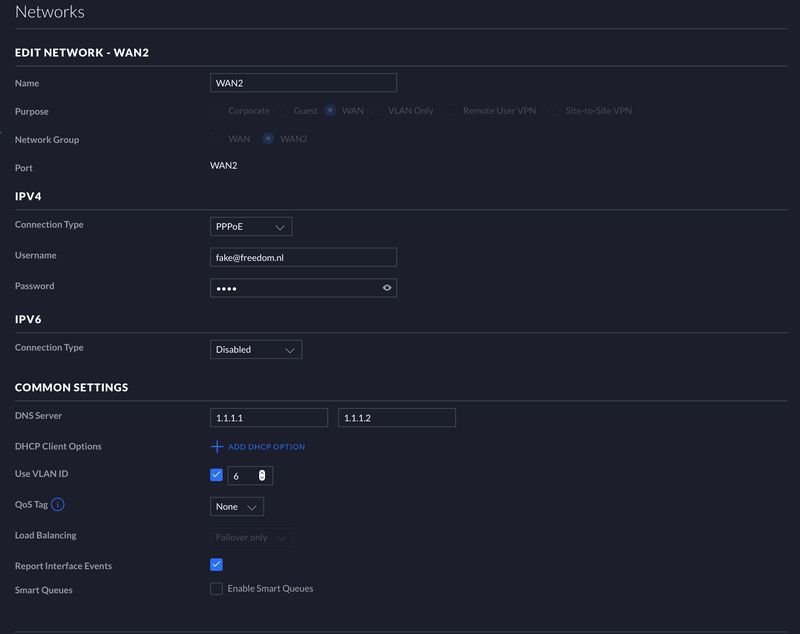This screenshot has height=634, width=800.
Task: Click the IPV4 section heading
Action: point(28,196)
